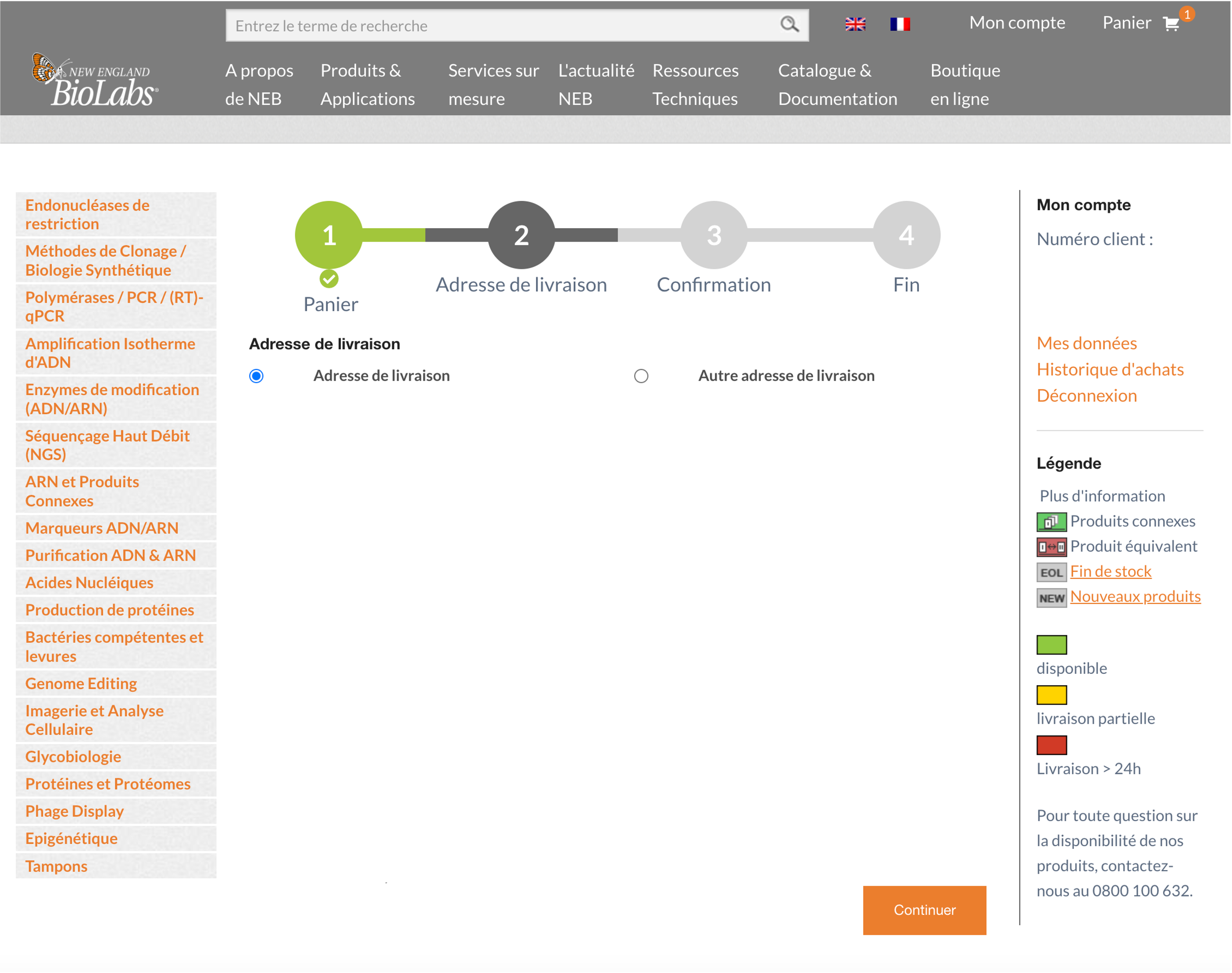Viewport: 1232px width, 973px height.
Task: Open Genome Editing category
Action: (116, 683)
